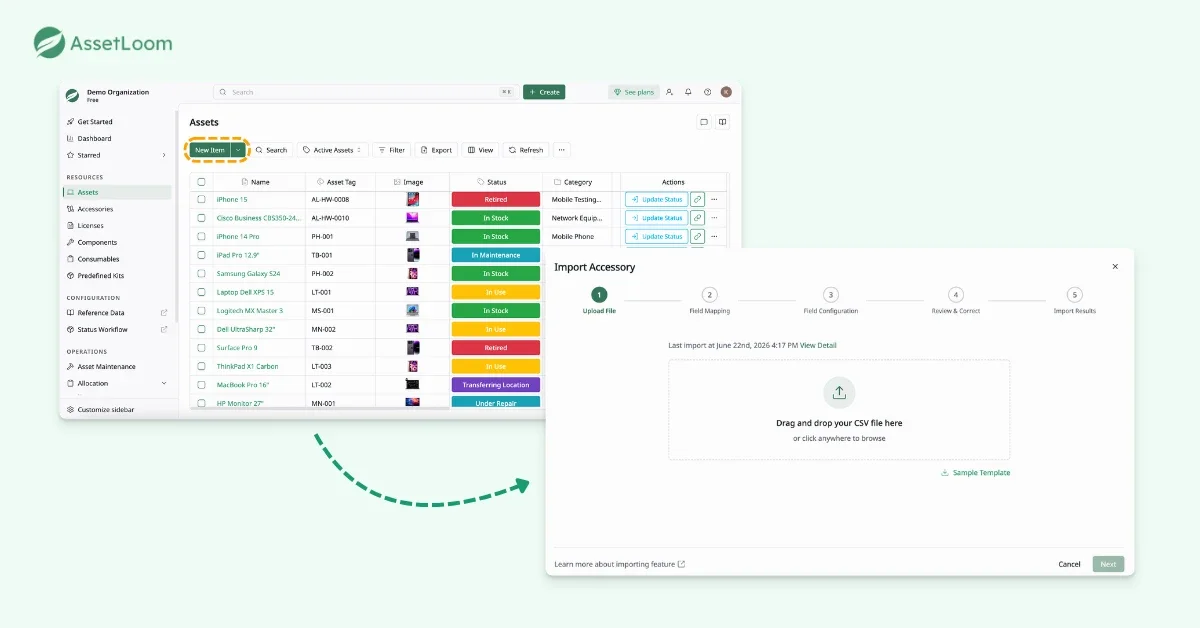Click the upload icon in drop zone

pyautogui.click(x=839, y=392)
